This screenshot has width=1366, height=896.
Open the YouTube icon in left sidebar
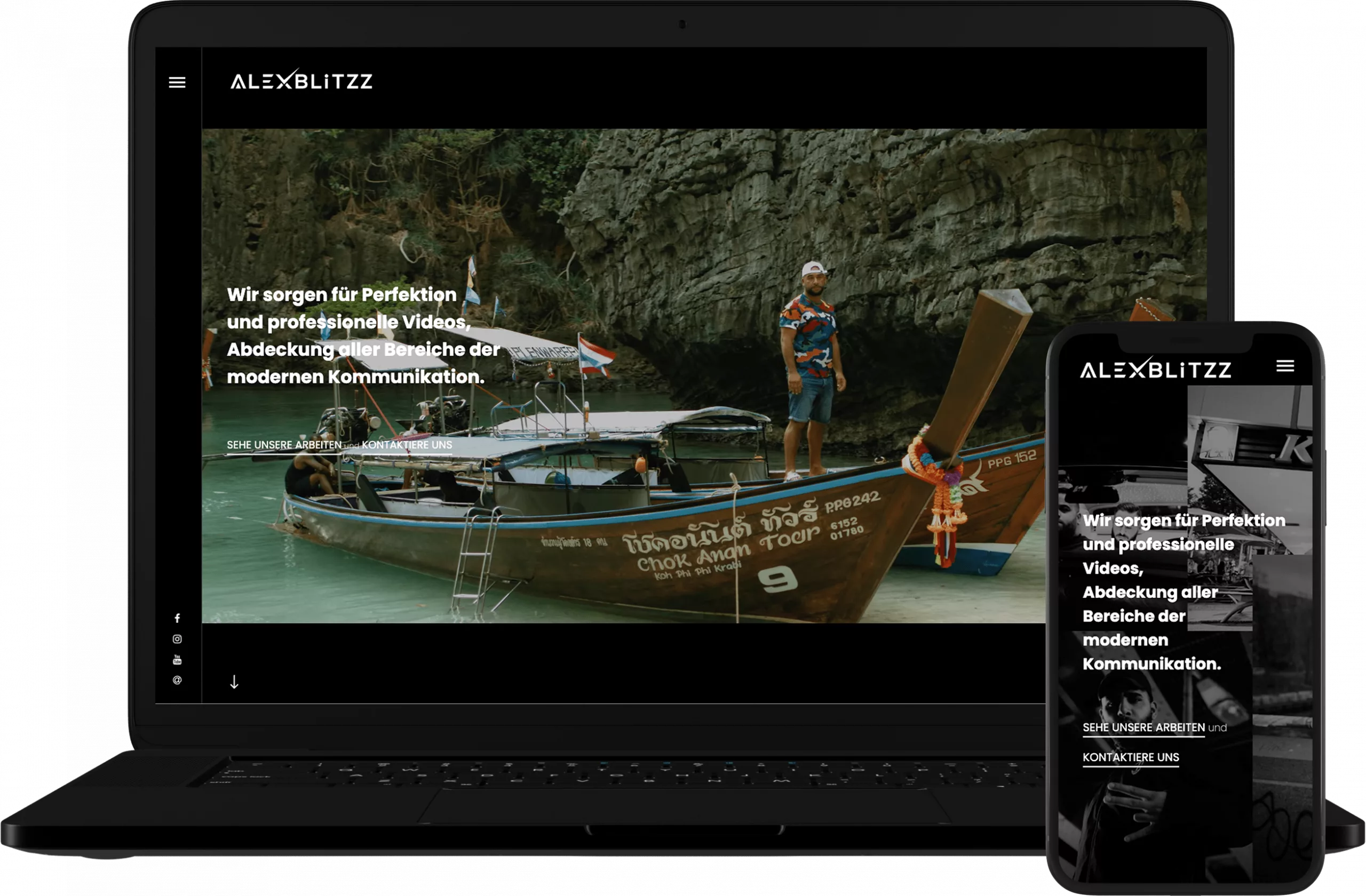(x=177, y=660)
